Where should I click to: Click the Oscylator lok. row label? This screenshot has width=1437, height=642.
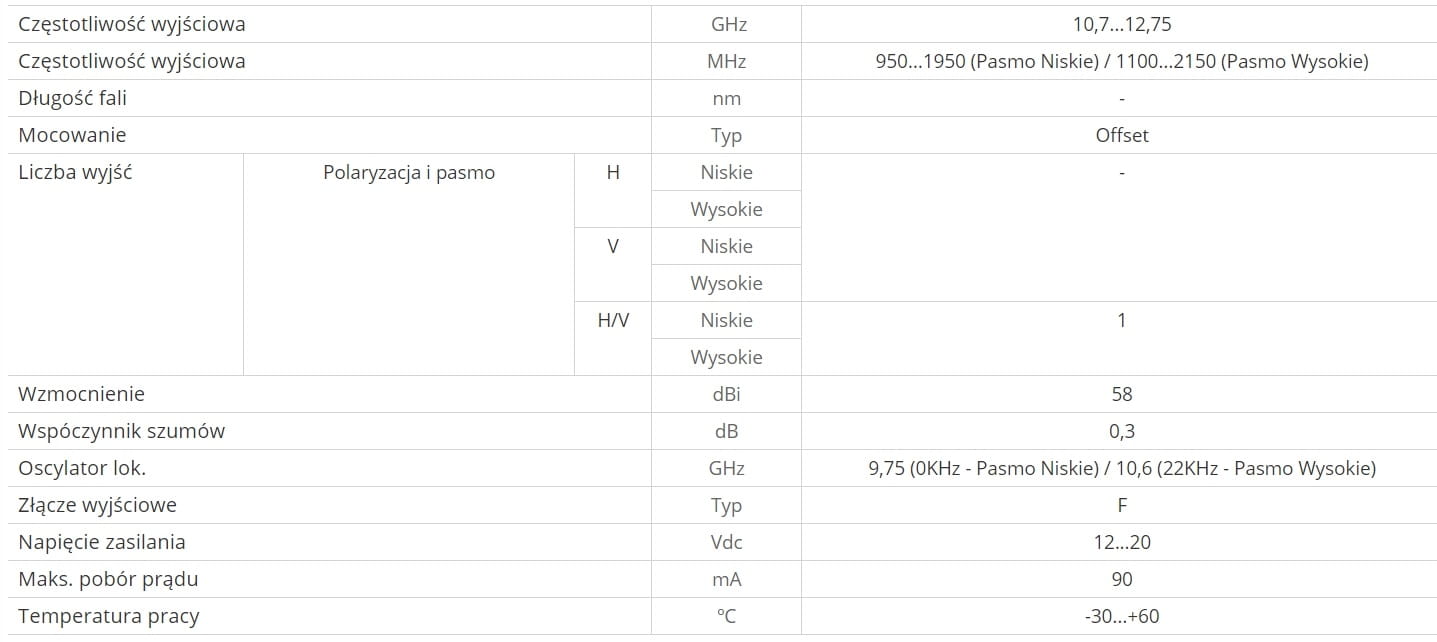tap(89, 468)
